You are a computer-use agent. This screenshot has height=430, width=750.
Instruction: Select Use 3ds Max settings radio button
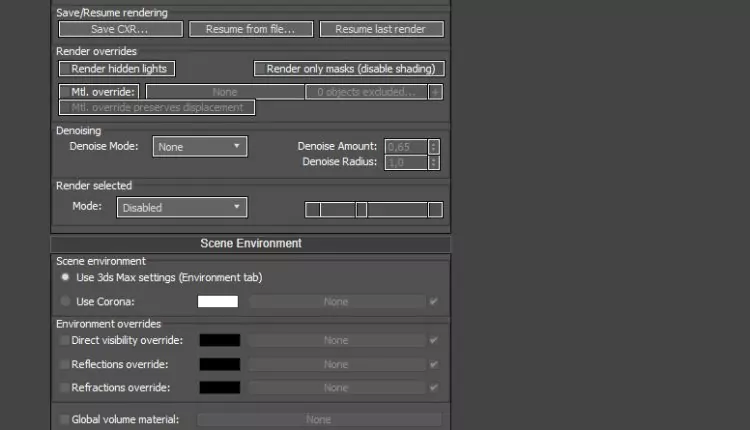tap(65, 277)
